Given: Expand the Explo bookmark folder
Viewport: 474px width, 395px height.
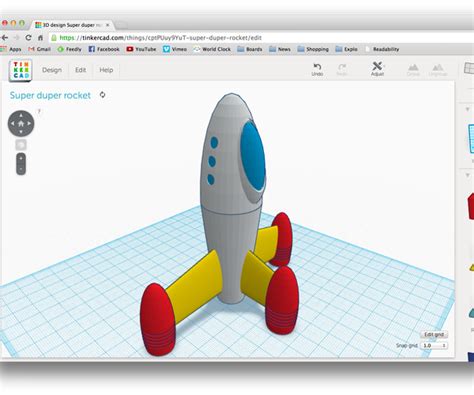Looking at the screenshot, I should point(346,49).
